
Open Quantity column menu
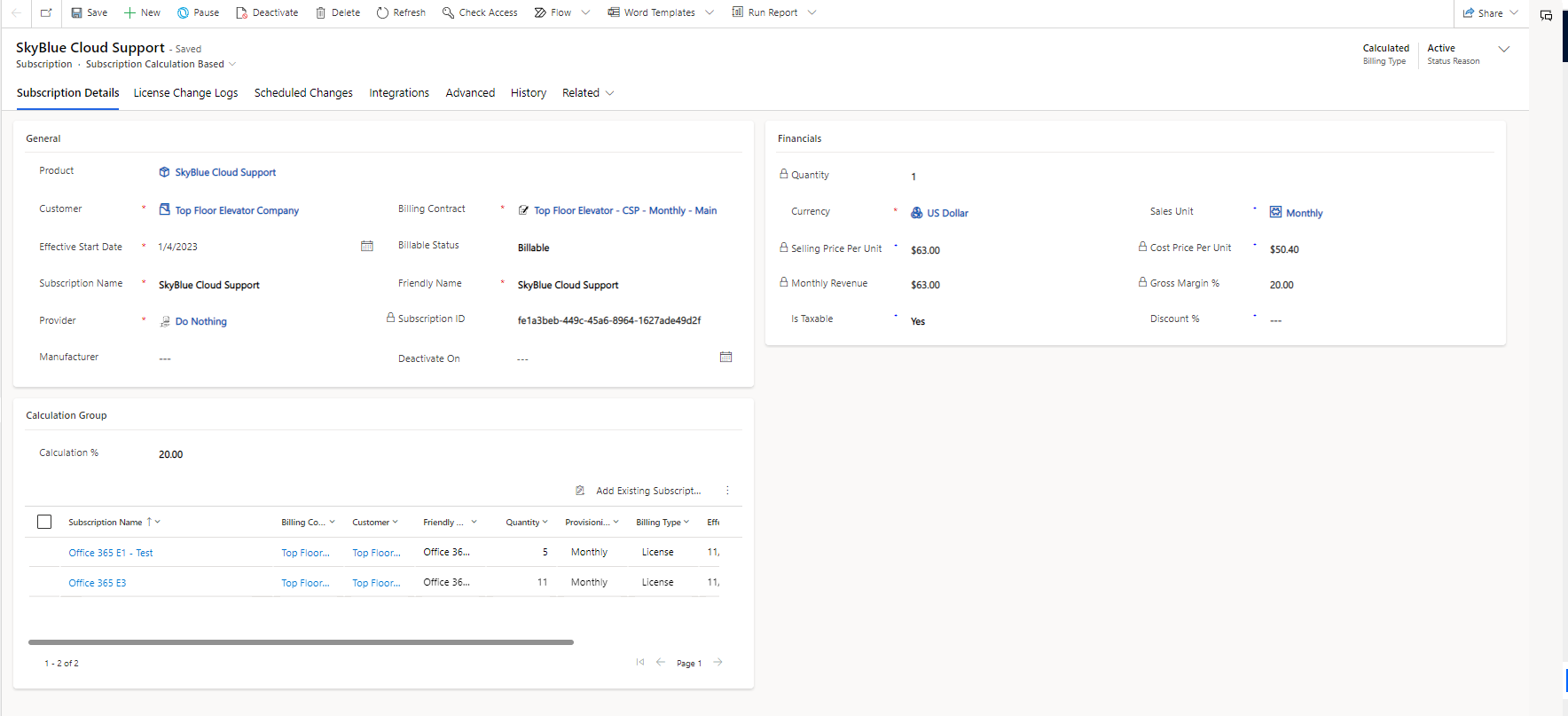click(x=527, y=522)
